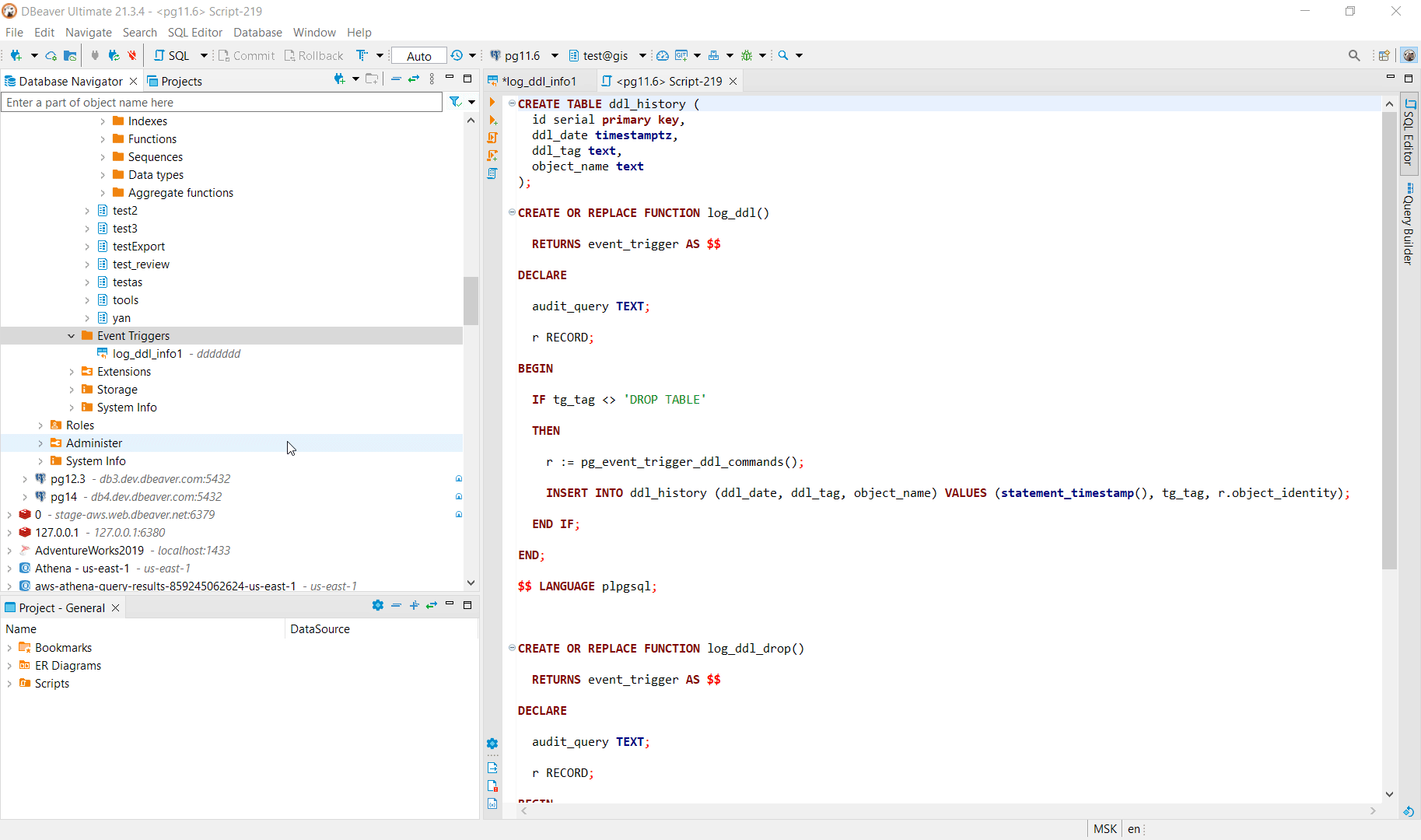The image size is (1421, 840).
Task: Click the object name filter input field
Action: (x=222, y=102)
